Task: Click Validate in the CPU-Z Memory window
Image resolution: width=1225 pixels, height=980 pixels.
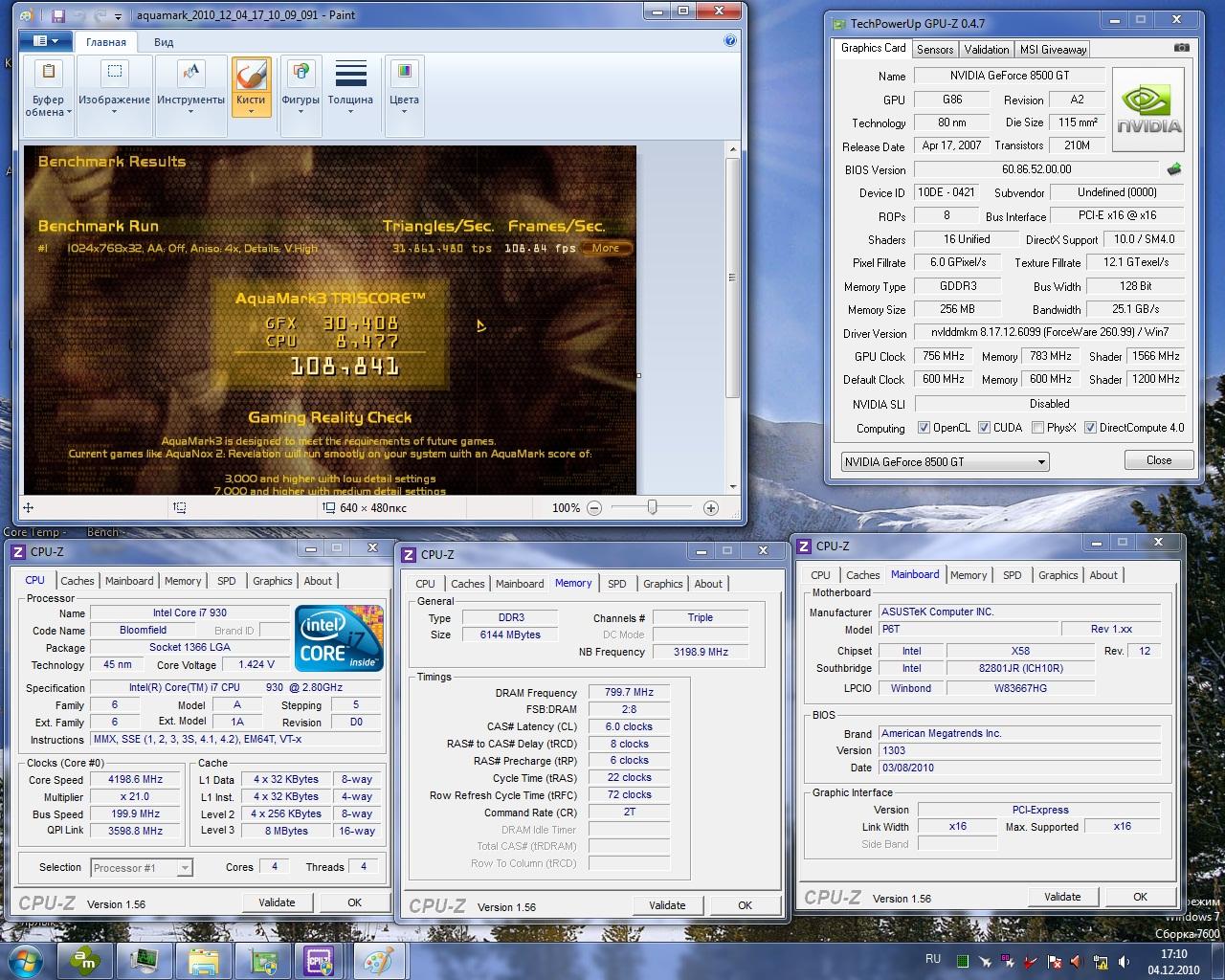Action: click(667, 905)
